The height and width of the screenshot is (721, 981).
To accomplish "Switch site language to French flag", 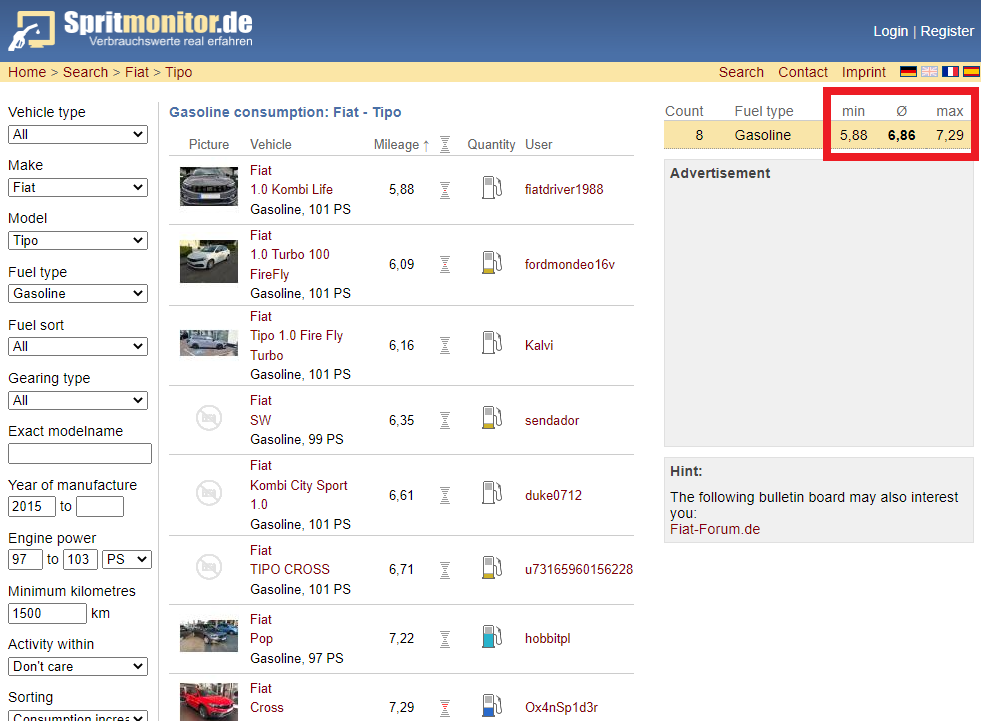I will click(x=950, y=71).
